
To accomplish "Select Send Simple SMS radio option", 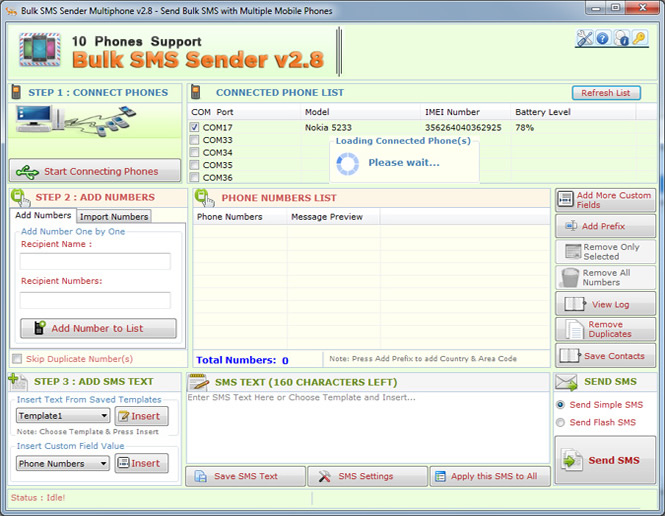I will (560, 404).
